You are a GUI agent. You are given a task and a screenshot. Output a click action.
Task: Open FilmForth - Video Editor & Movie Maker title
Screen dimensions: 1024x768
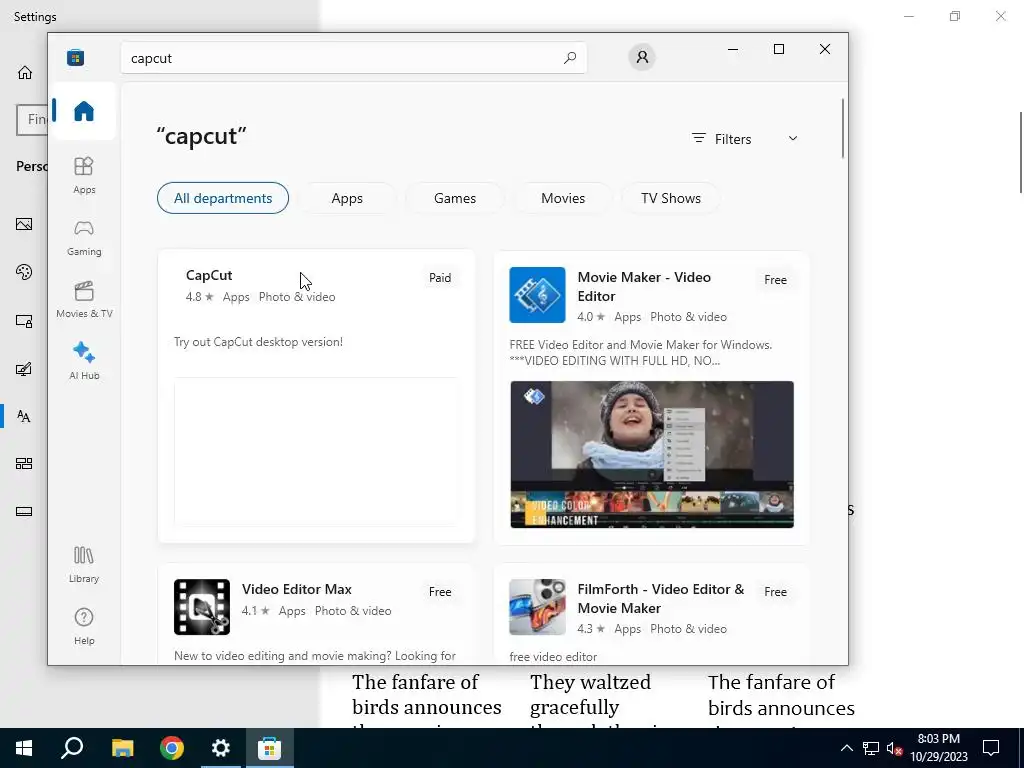[x=661, y=598]
